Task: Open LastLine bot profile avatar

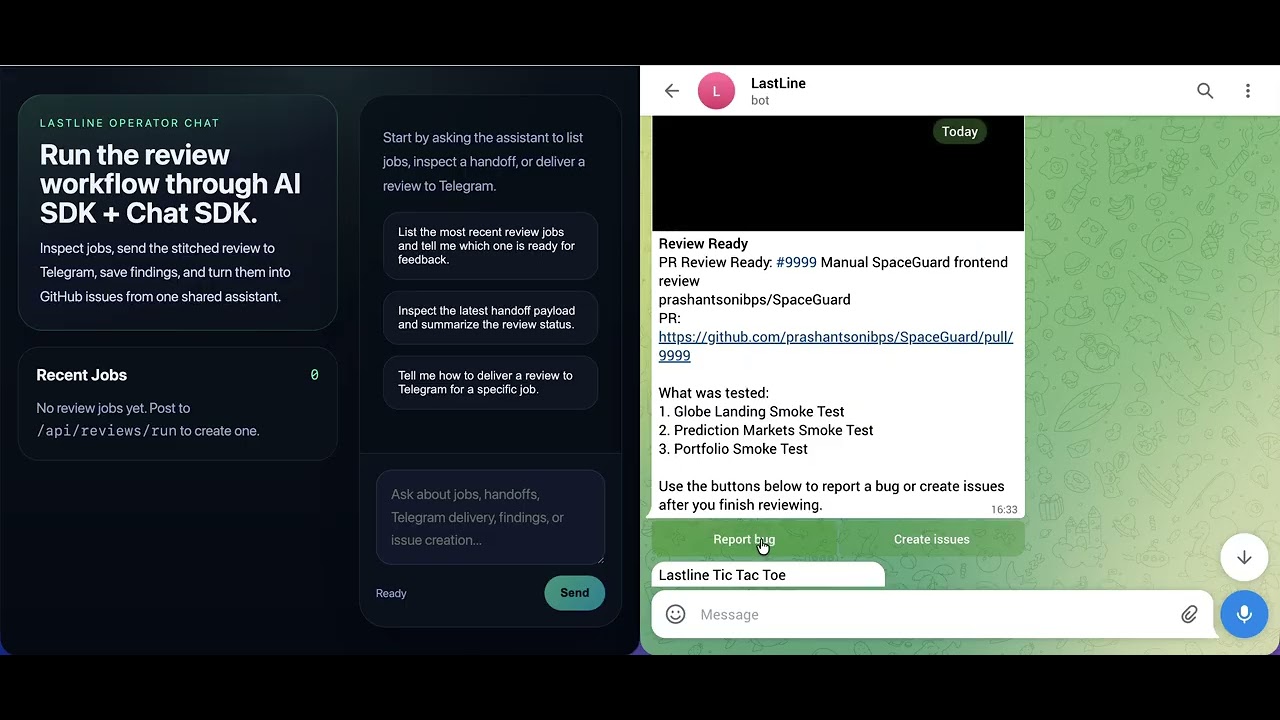Action: [x=716, y=91]
